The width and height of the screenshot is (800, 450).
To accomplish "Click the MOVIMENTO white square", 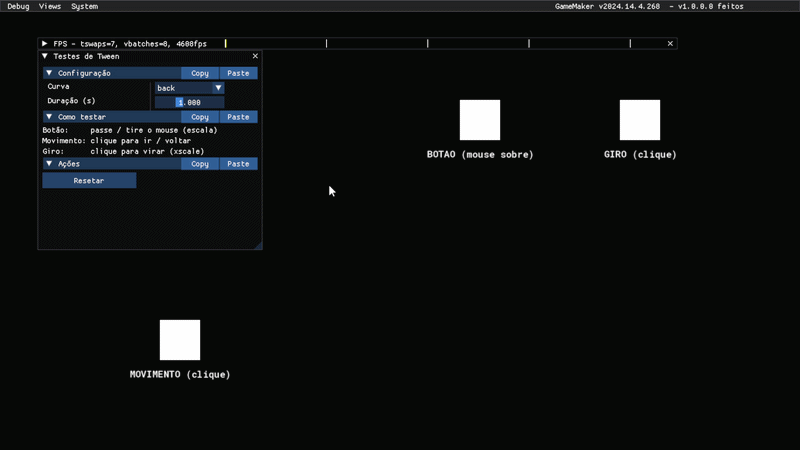I will (x=180, y=340).
